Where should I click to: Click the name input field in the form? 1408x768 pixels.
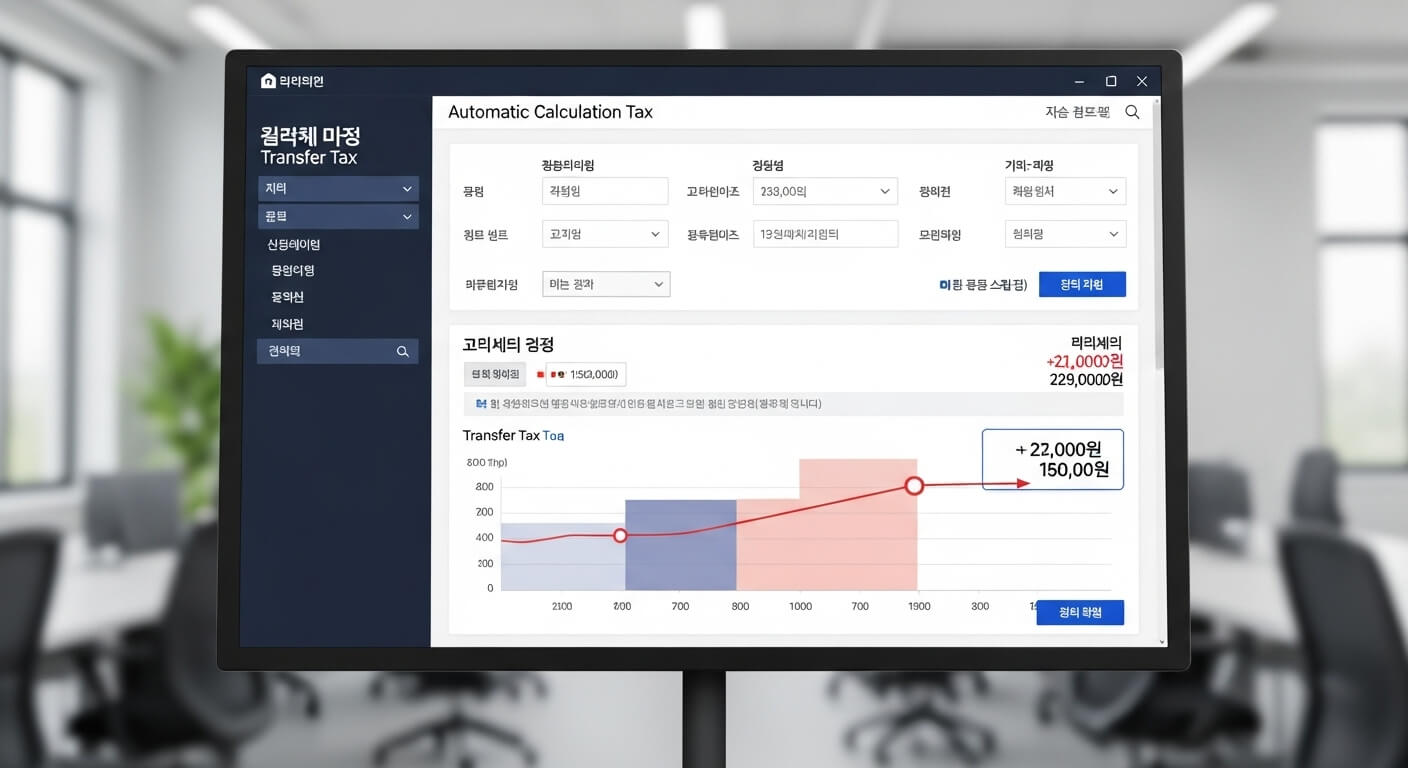click(604, 191)
